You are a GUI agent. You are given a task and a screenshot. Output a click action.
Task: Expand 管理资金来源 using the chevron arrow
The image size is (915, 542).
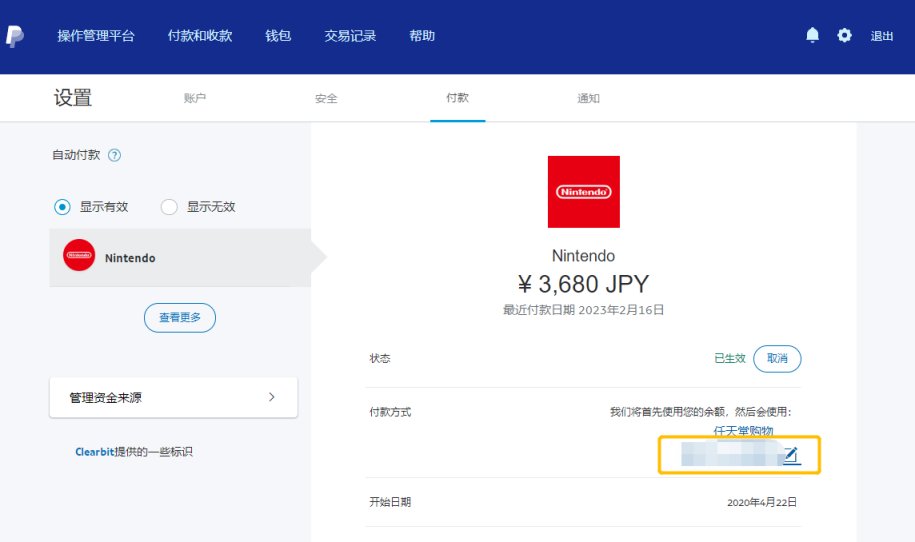pos(271,397)
